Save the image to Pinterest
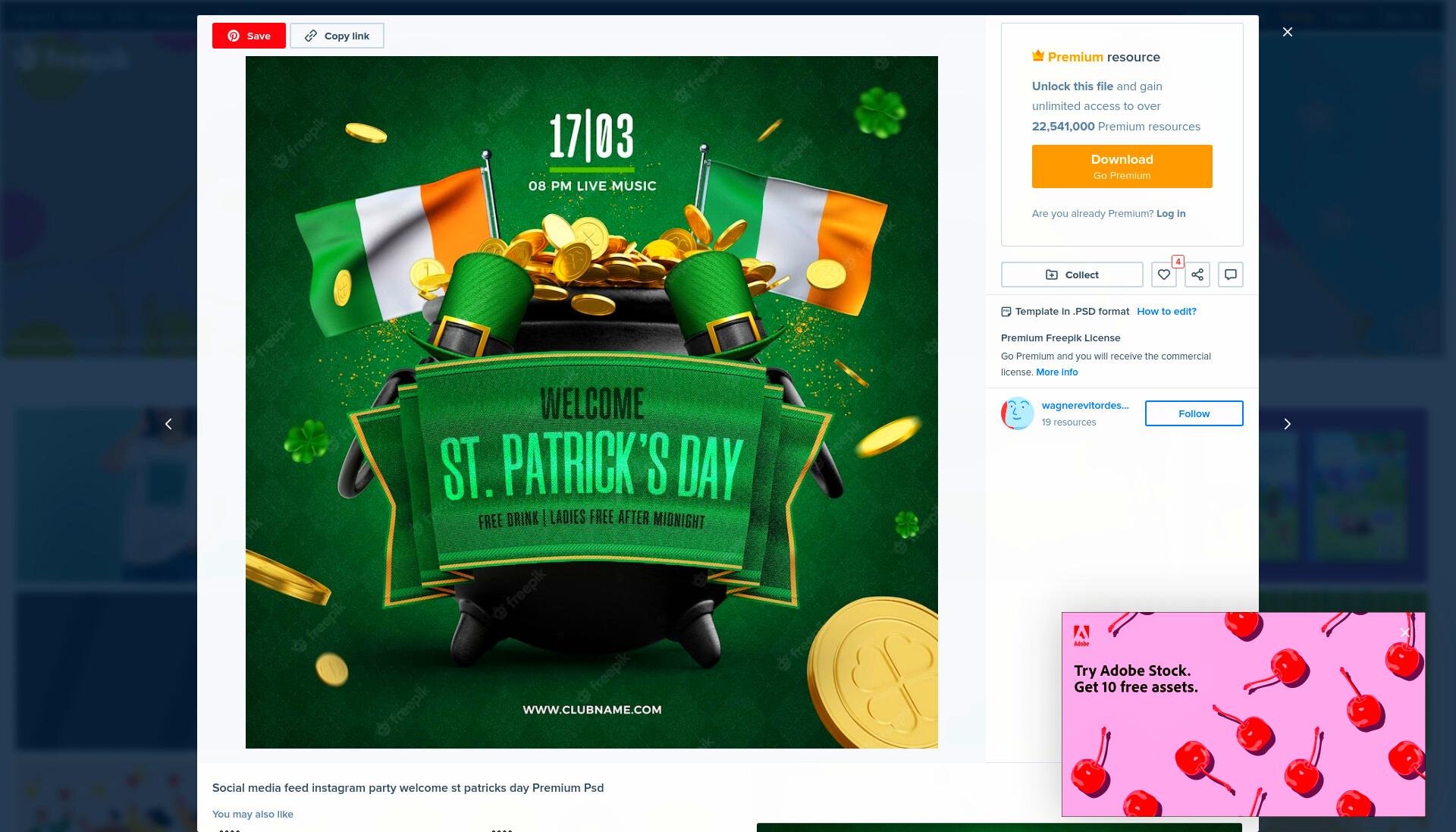 [249, 36]
